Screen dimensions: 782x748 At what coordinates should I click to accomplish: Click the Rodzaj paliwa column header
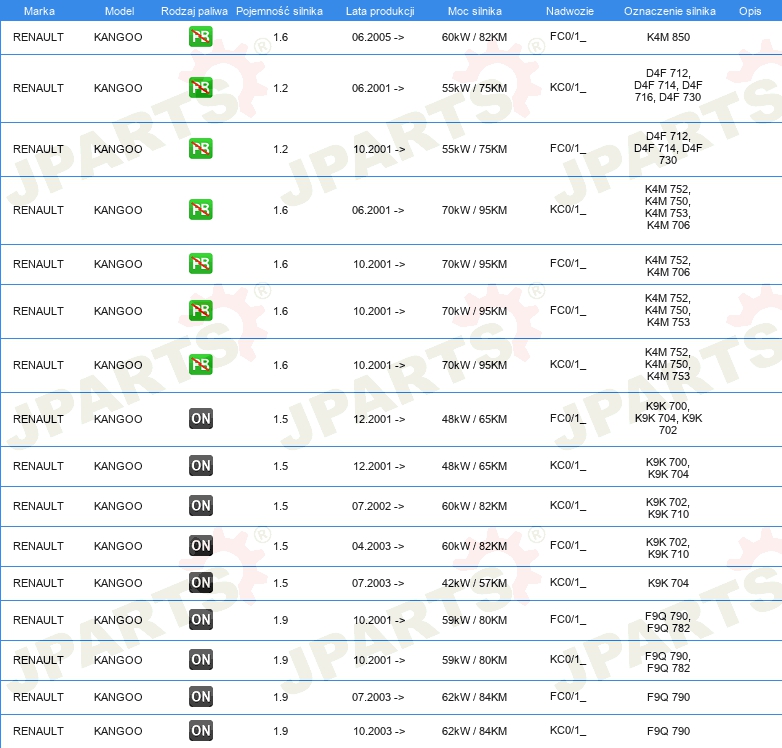coord(194,11)
